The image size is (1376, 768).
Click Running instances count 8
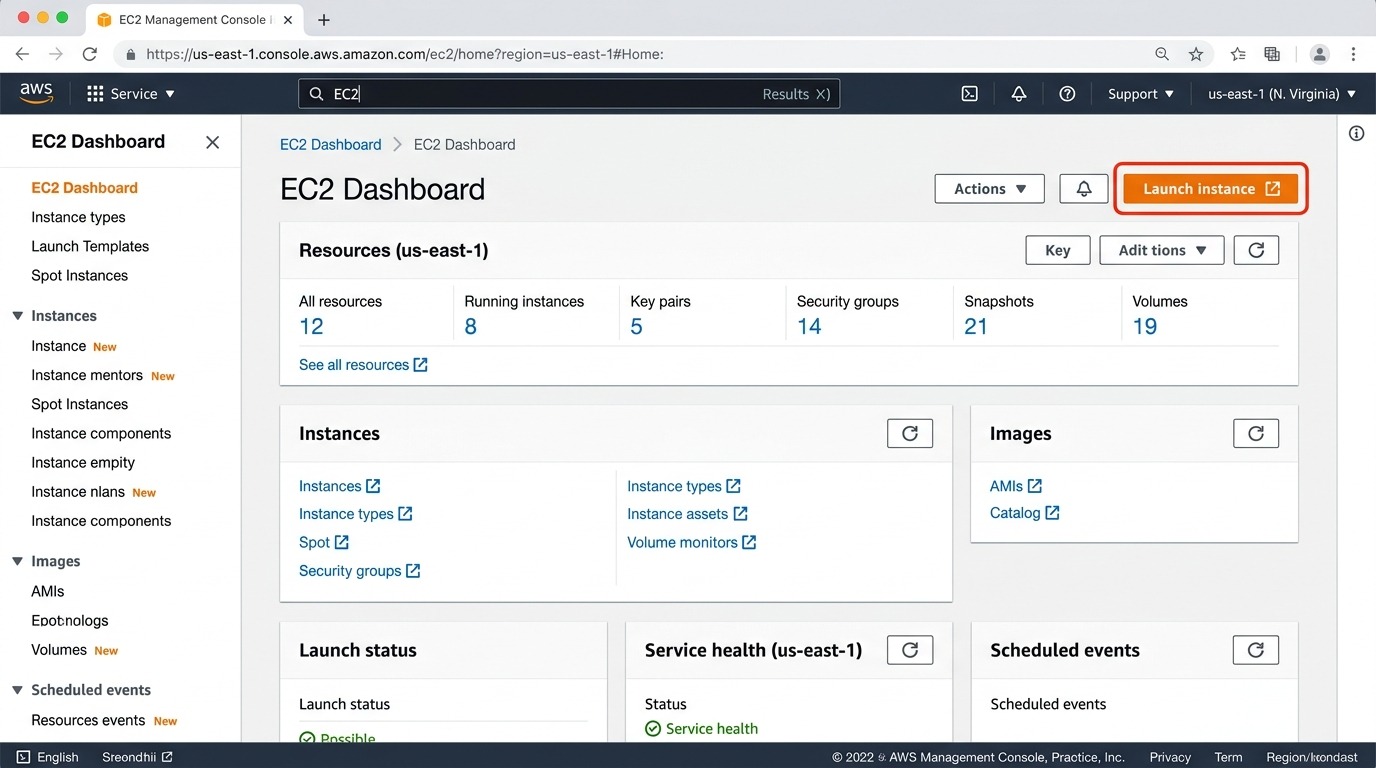pos(471,327)
